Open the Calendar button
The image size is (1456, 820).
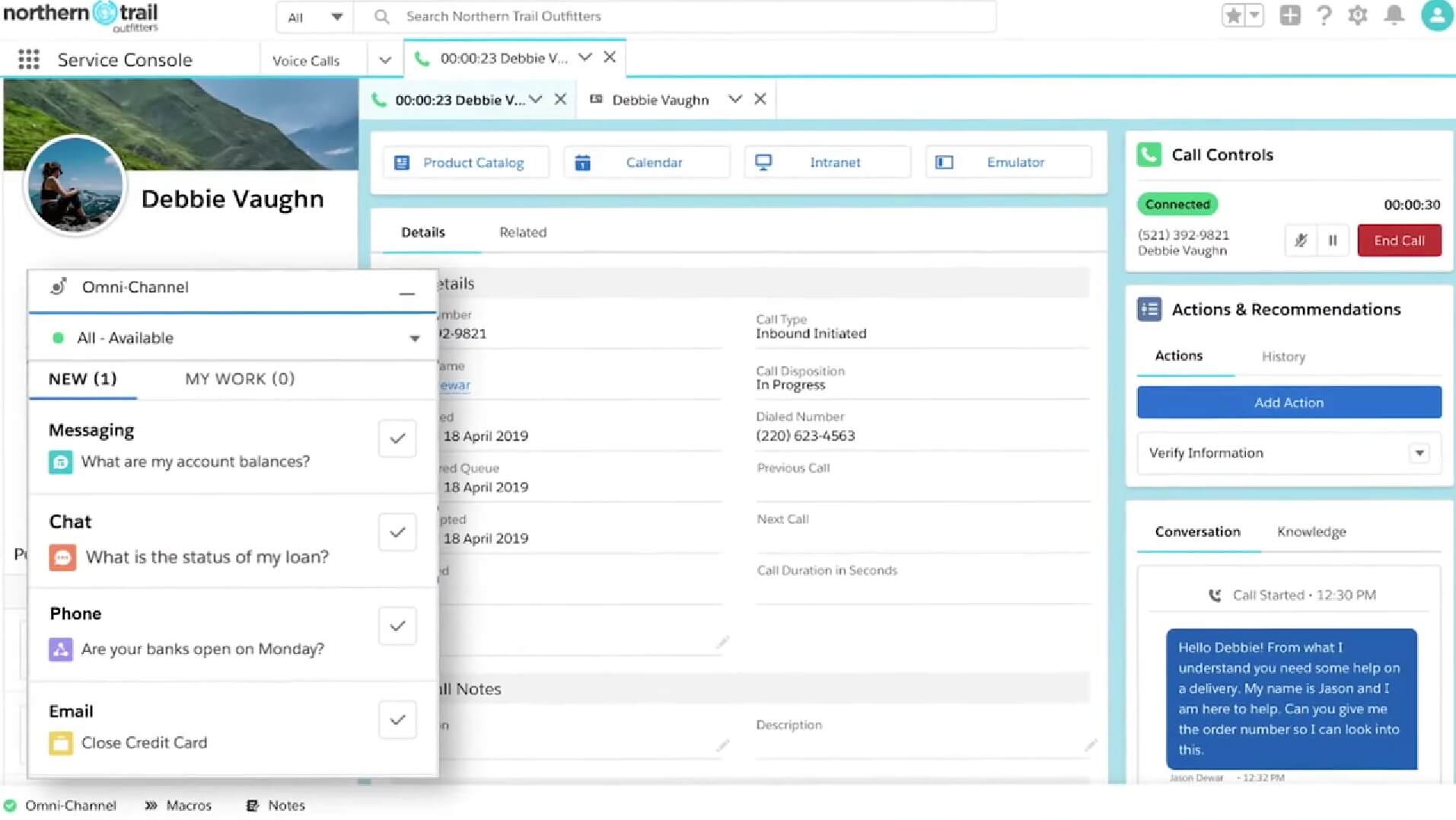click(x=647, y=162)
